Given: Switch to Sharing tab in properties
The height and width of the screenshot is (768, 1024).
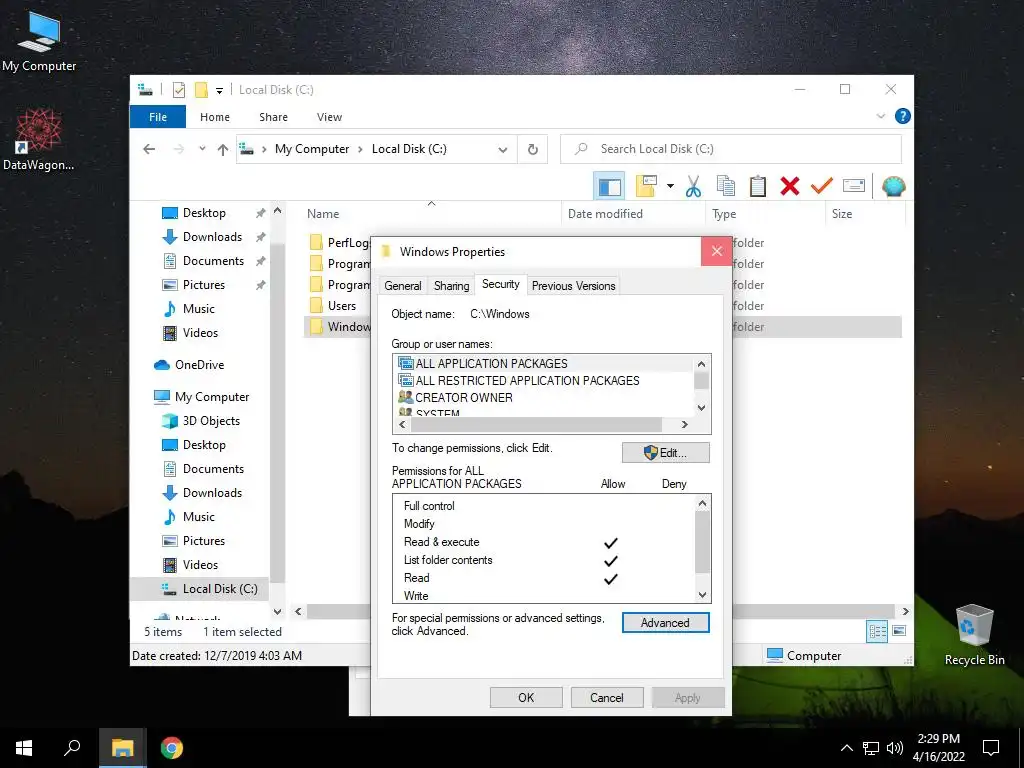Looking at the screenshot, I should (451, 285).
